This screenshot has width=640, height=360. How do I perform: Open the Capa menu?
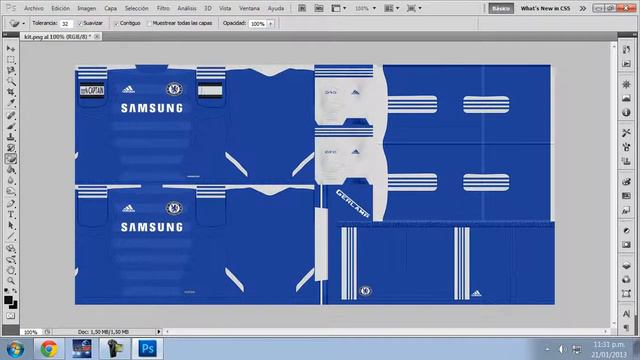[110, 8]
